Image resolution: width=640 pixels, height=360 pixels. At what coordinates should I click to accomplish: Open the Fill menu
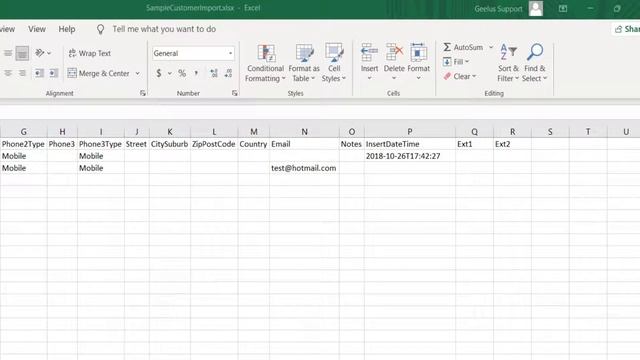(456, 62)
